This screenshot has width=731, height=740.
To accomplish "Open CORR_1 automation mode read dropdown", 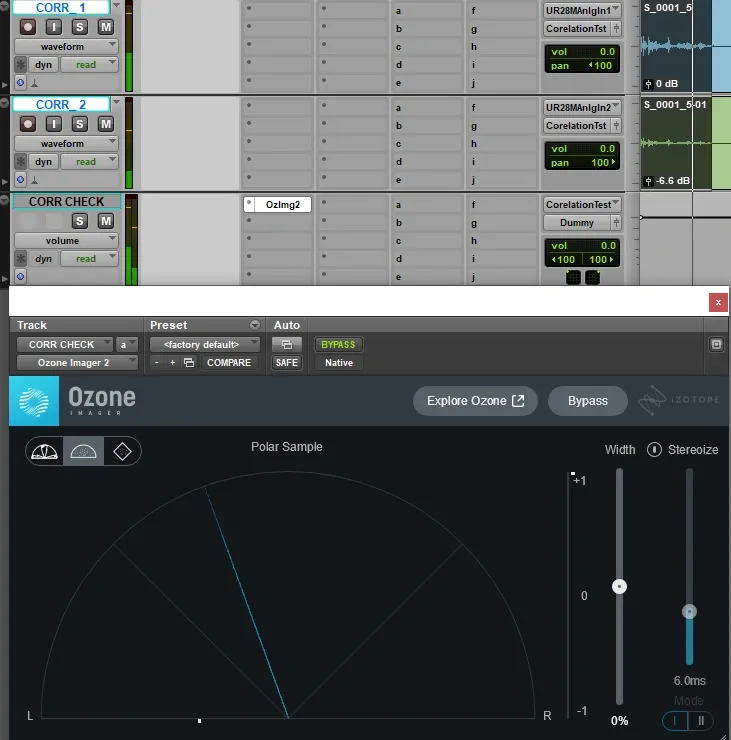I will click(x=89, y=65).
